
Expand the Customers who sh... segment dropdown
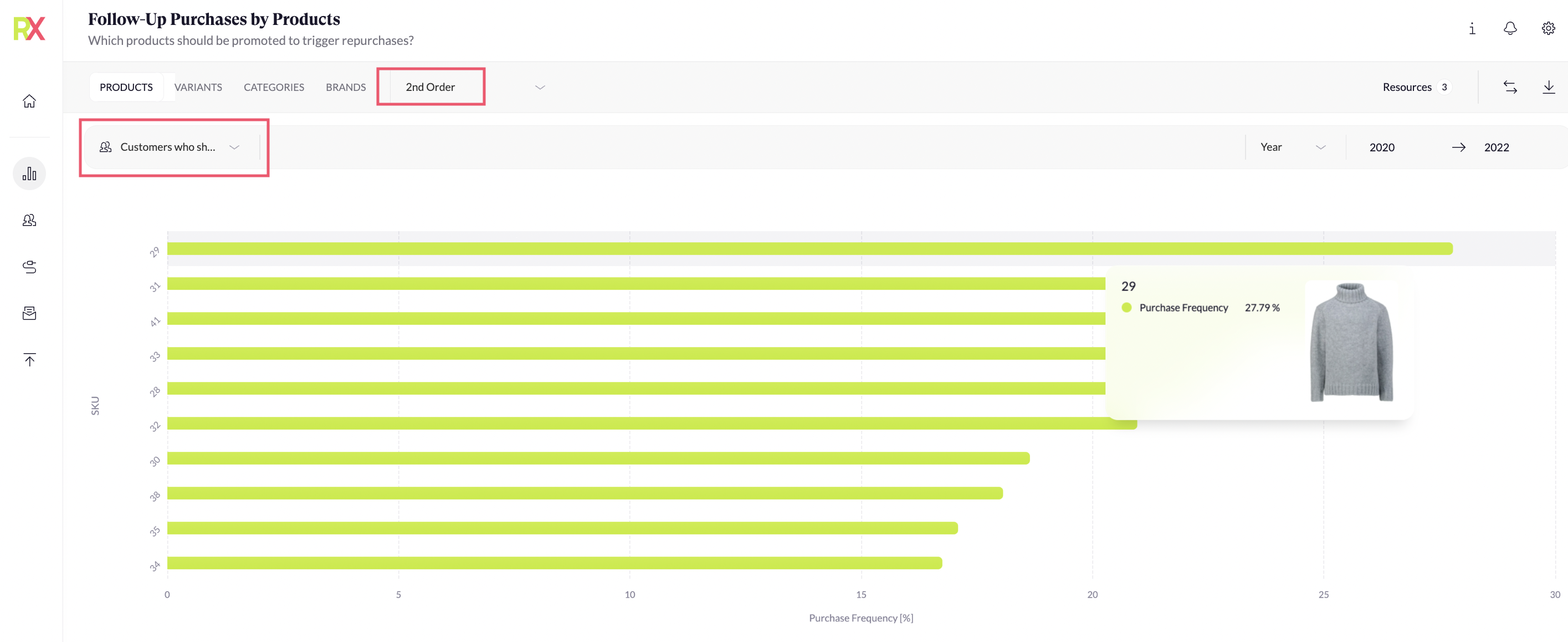(170, 147)
